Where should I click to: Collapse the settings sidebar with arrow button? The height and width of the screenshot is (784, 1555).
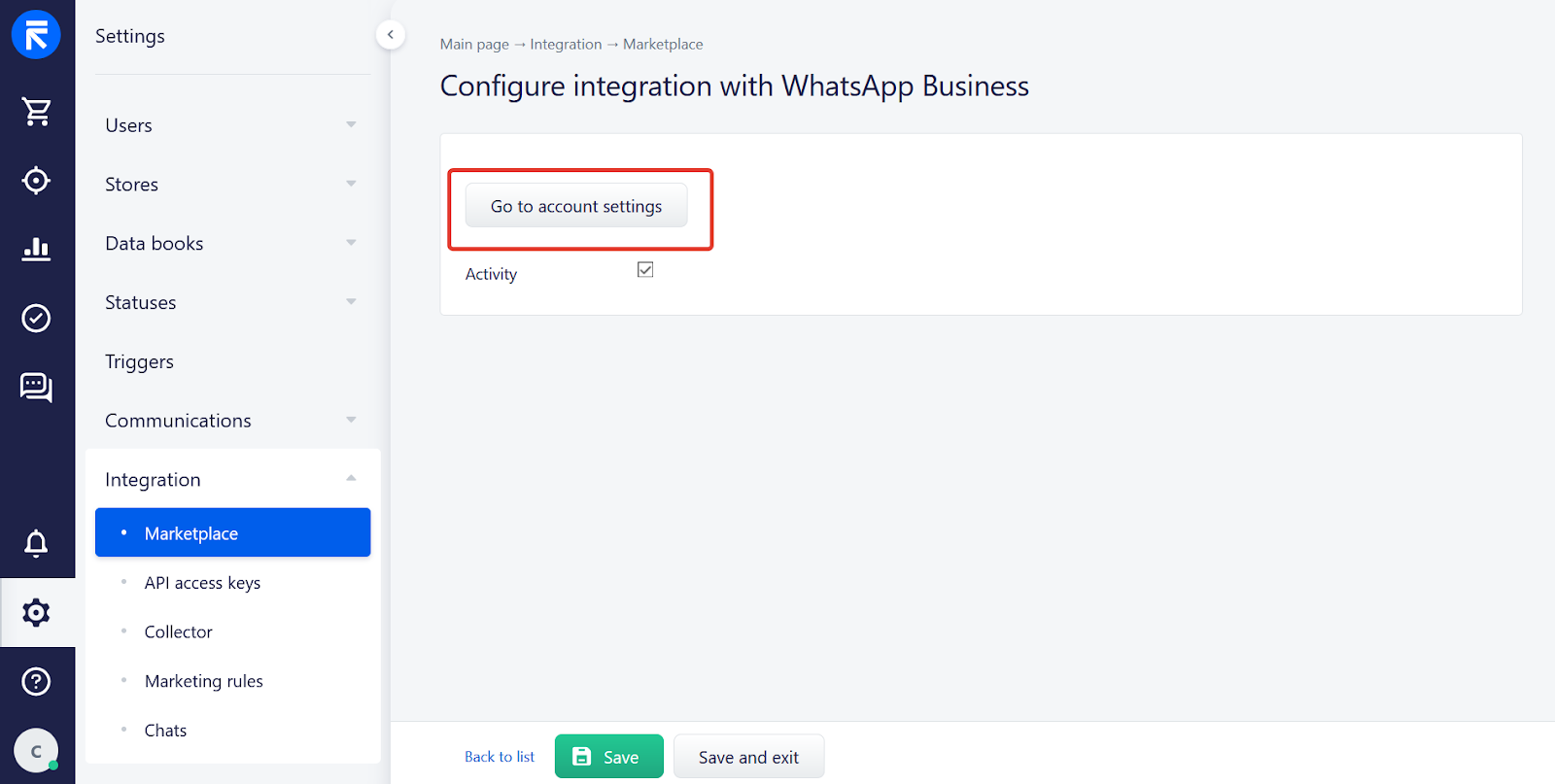(390, 35)
